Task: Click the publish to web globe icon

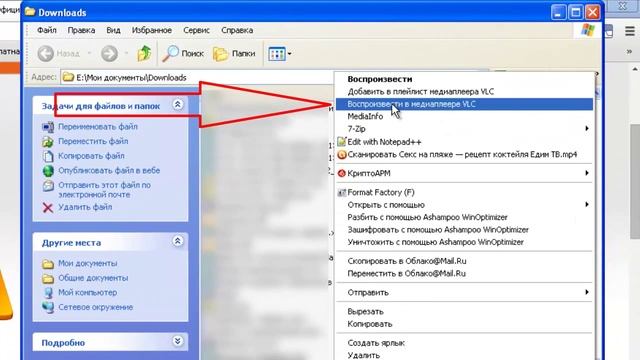Action: 48,171
